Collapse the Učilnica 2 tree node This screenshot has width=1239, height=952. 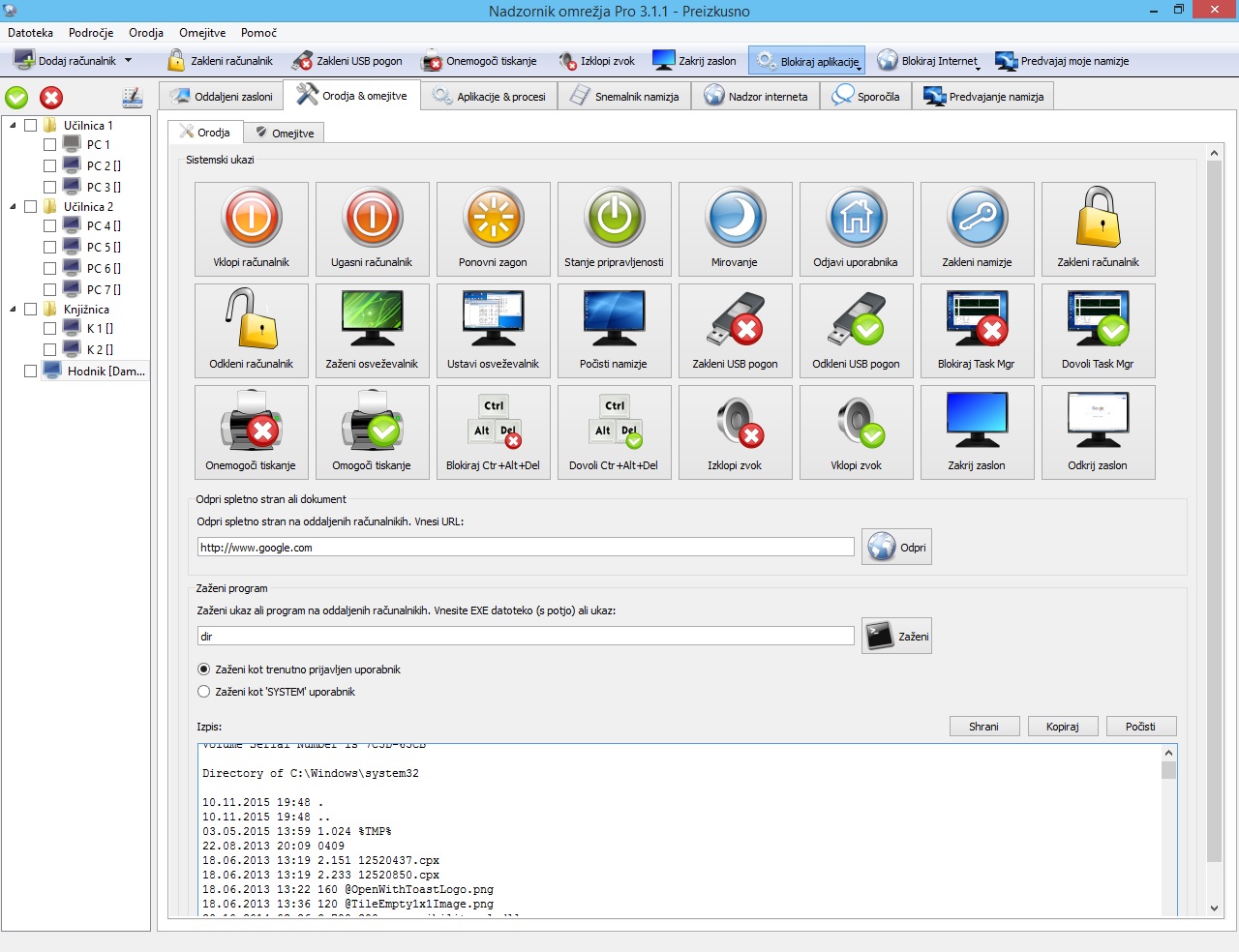coord(13,207)
